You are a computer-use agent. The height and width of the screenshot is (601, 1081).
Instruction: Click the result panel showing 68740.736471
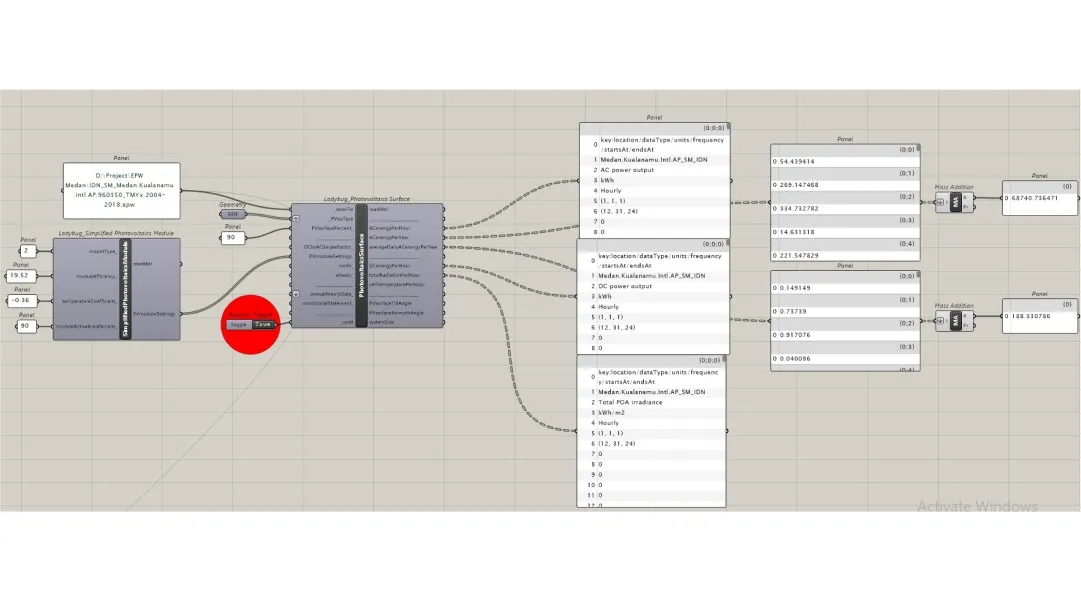pos(1040,198)
